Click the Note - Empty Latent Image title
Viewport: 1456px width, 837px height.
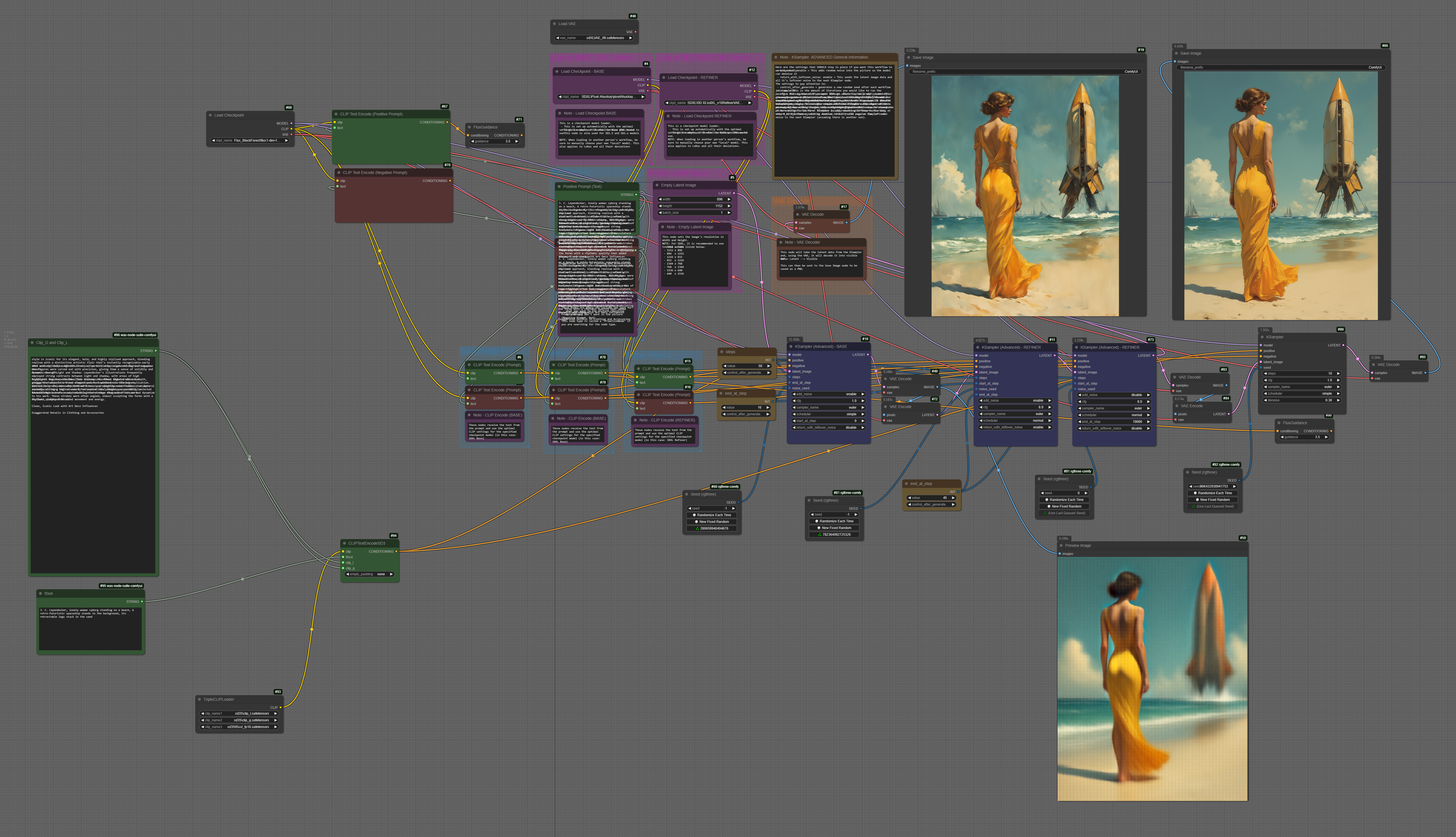click(689, 227)
